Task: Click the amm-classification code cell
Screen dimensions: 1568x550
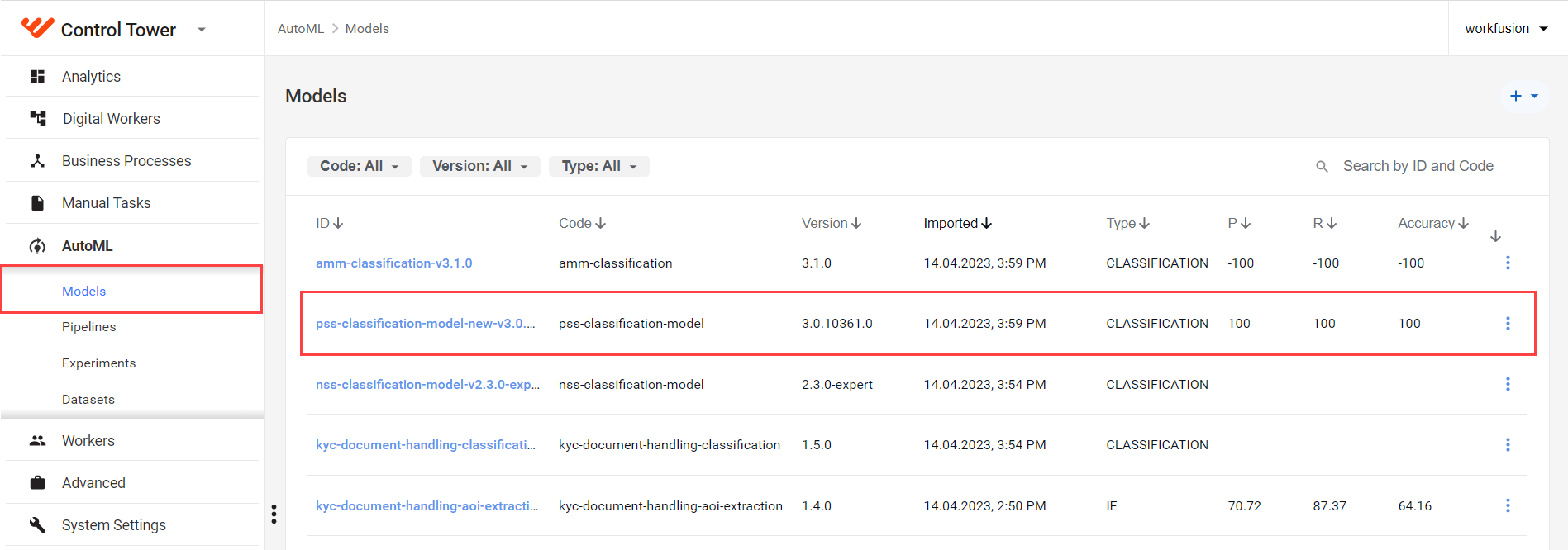Action: pos(616,263)
